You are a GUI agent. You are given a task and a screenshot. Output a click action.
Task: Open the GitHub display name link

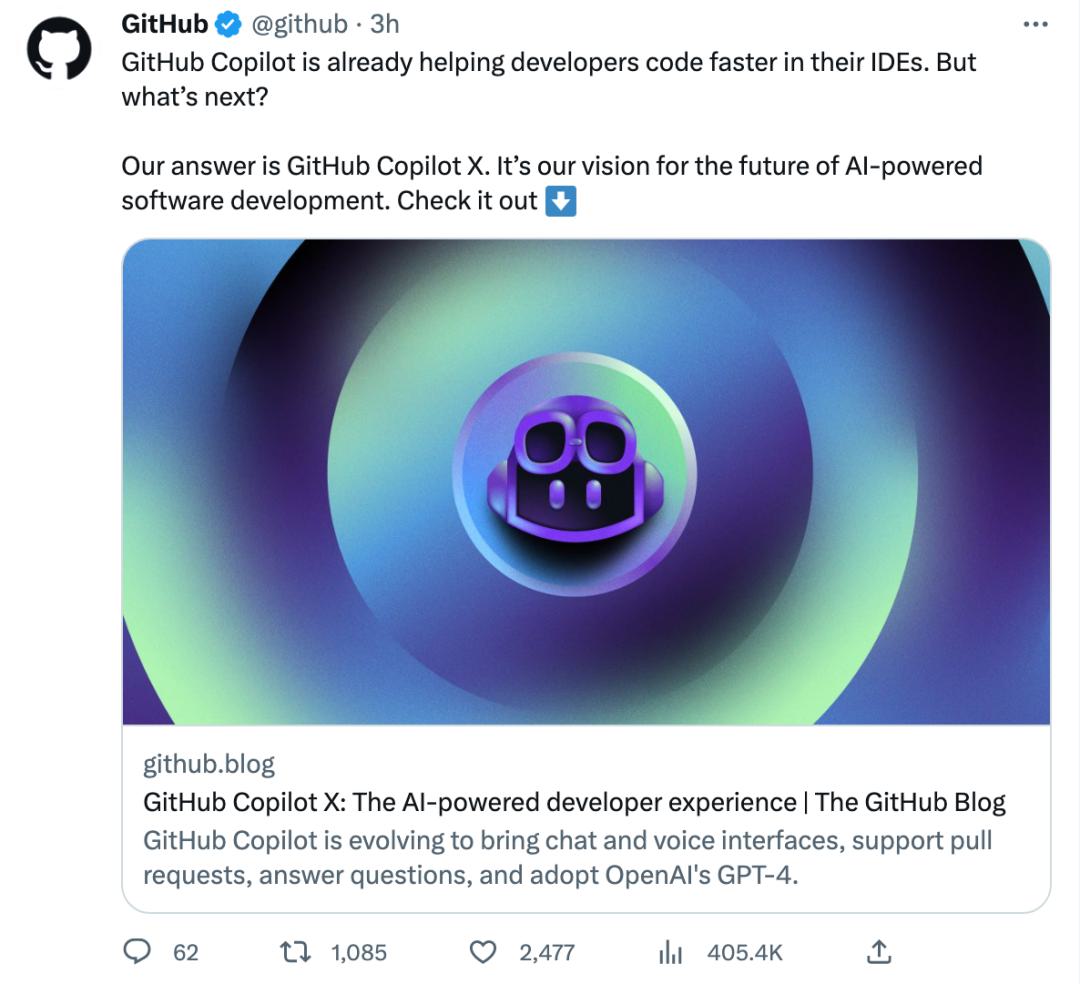coord(165,24)
